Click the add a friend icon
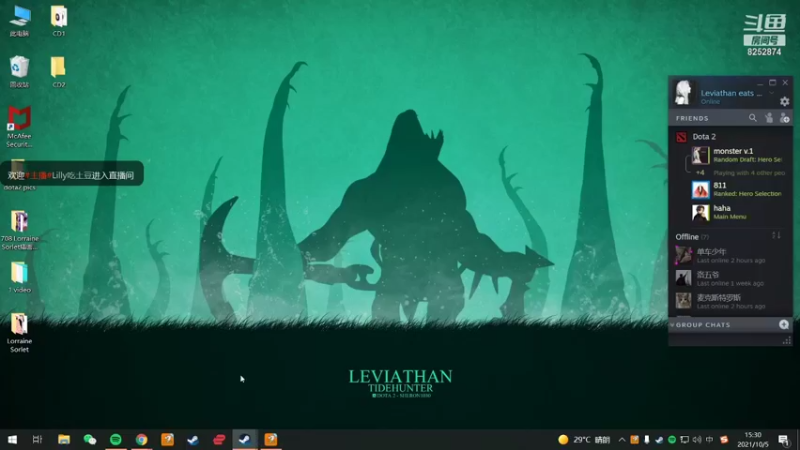This screenshot has height=450, width=800. point(785,118)
